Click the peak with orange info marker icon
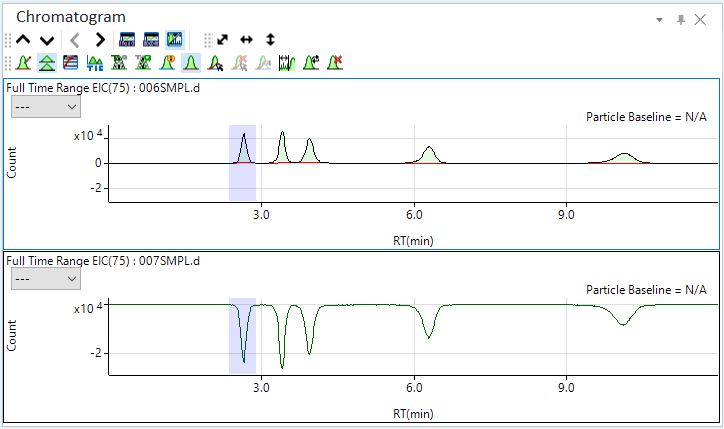The width and height of the screenshot is (724, 429). 167,63
